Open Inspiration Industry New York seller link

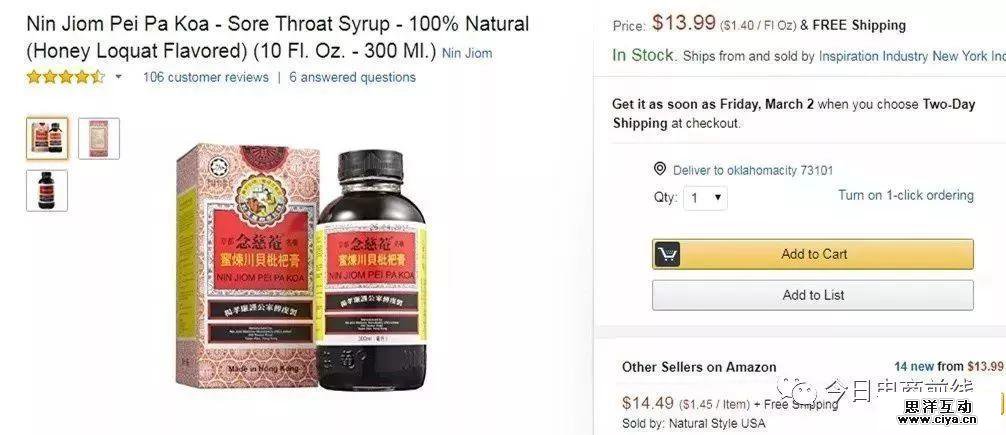[x=912, y=56]
